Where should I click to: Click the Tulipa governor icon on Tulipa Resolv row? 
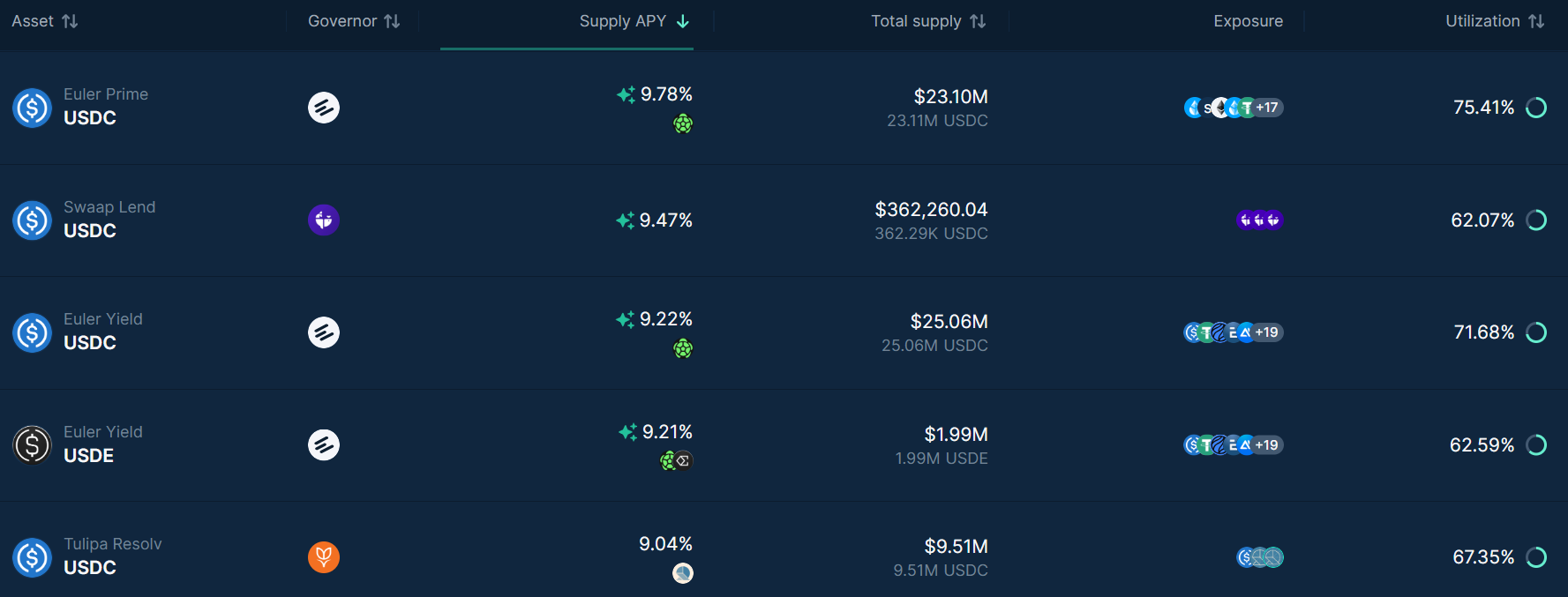tap(323, 557)
